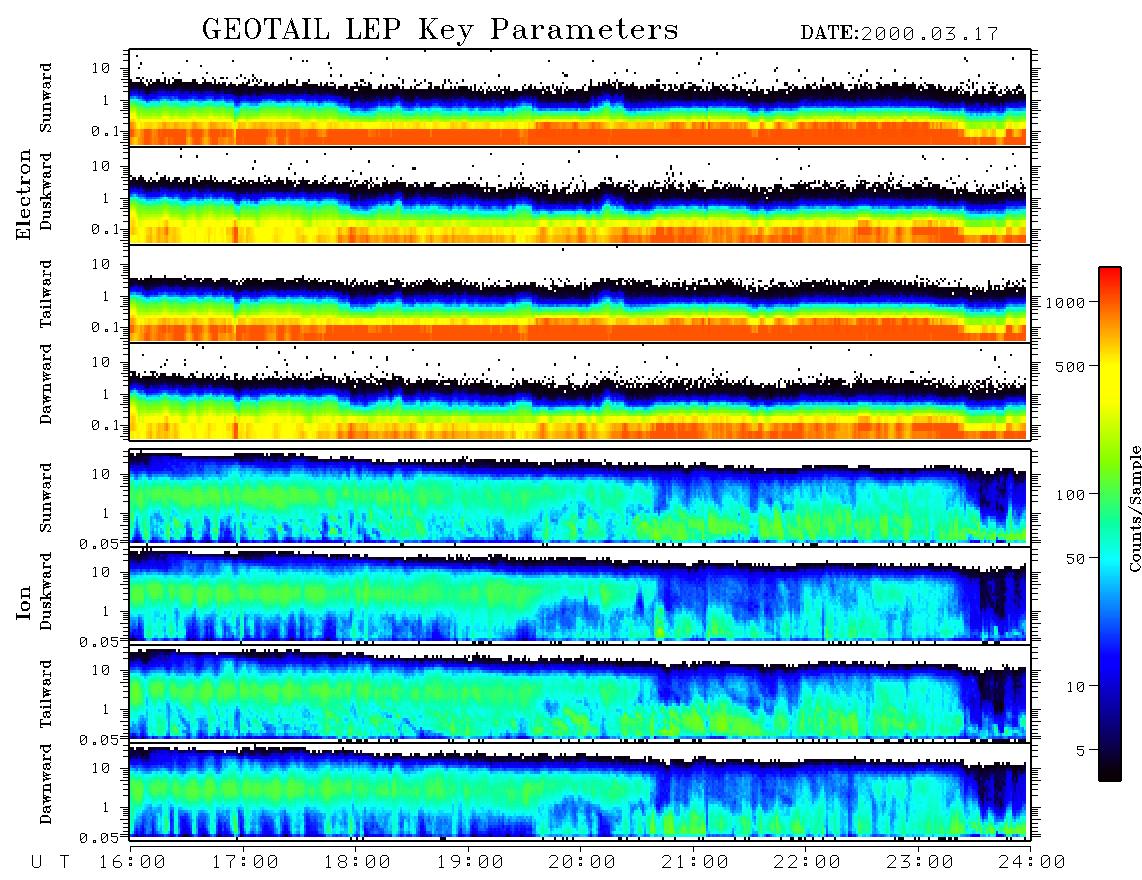Select the Ion 'Duskward' panel label
The height and width of the screenshot is (880, 1142).
pos(46,591)
